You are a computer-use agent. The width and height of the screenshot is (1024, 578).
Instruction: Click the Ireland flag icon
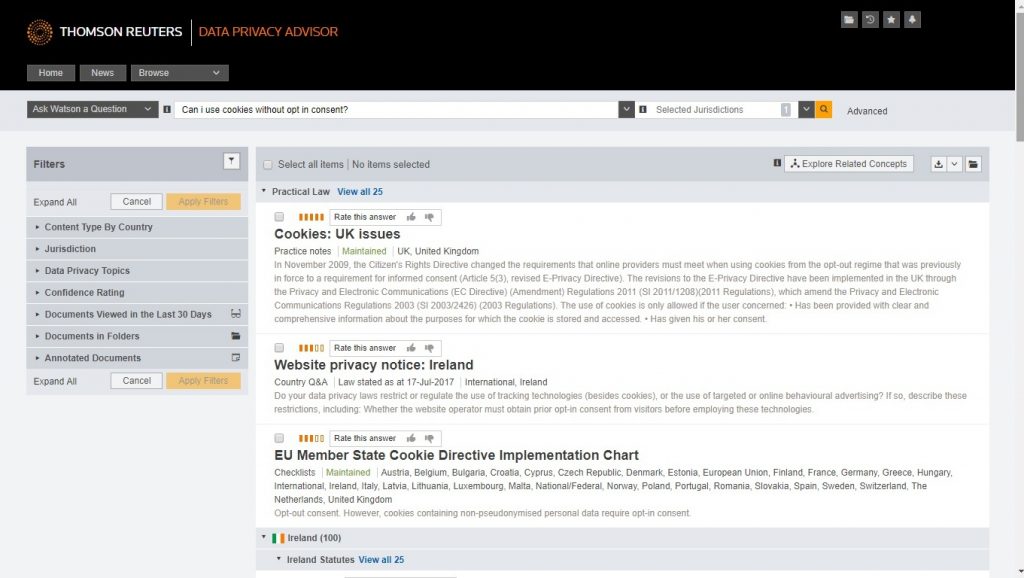click(278, 538)
